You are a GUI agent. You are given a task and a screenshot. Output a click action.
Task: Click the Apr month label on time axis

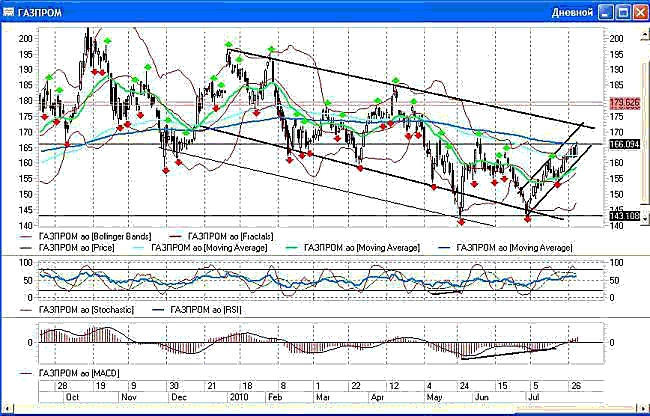pyautogui.click(x=378, y=397)
